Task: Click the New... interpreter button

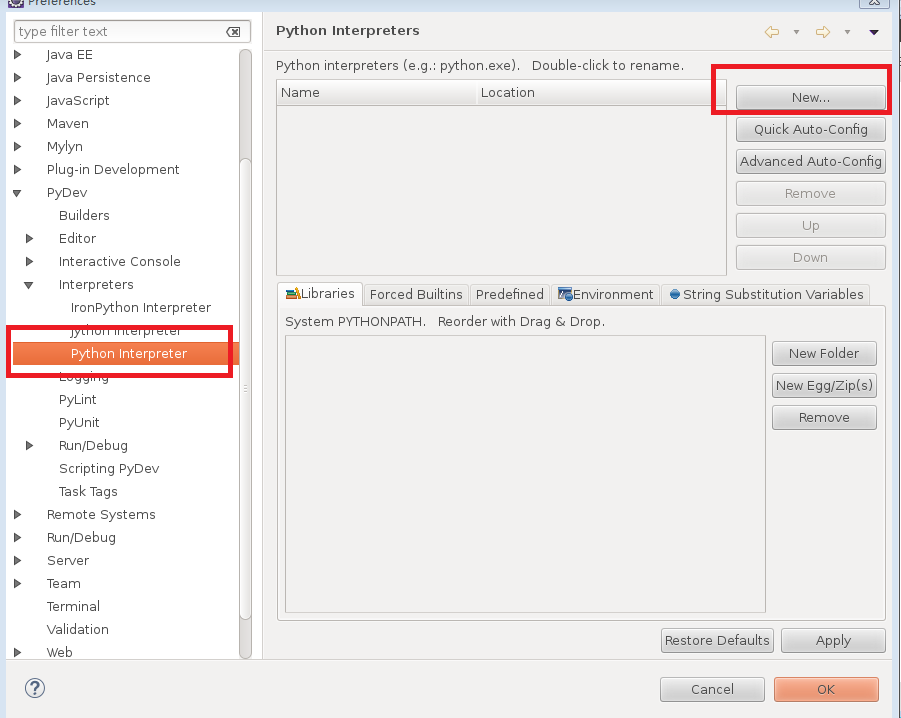Action: (810, 98)
